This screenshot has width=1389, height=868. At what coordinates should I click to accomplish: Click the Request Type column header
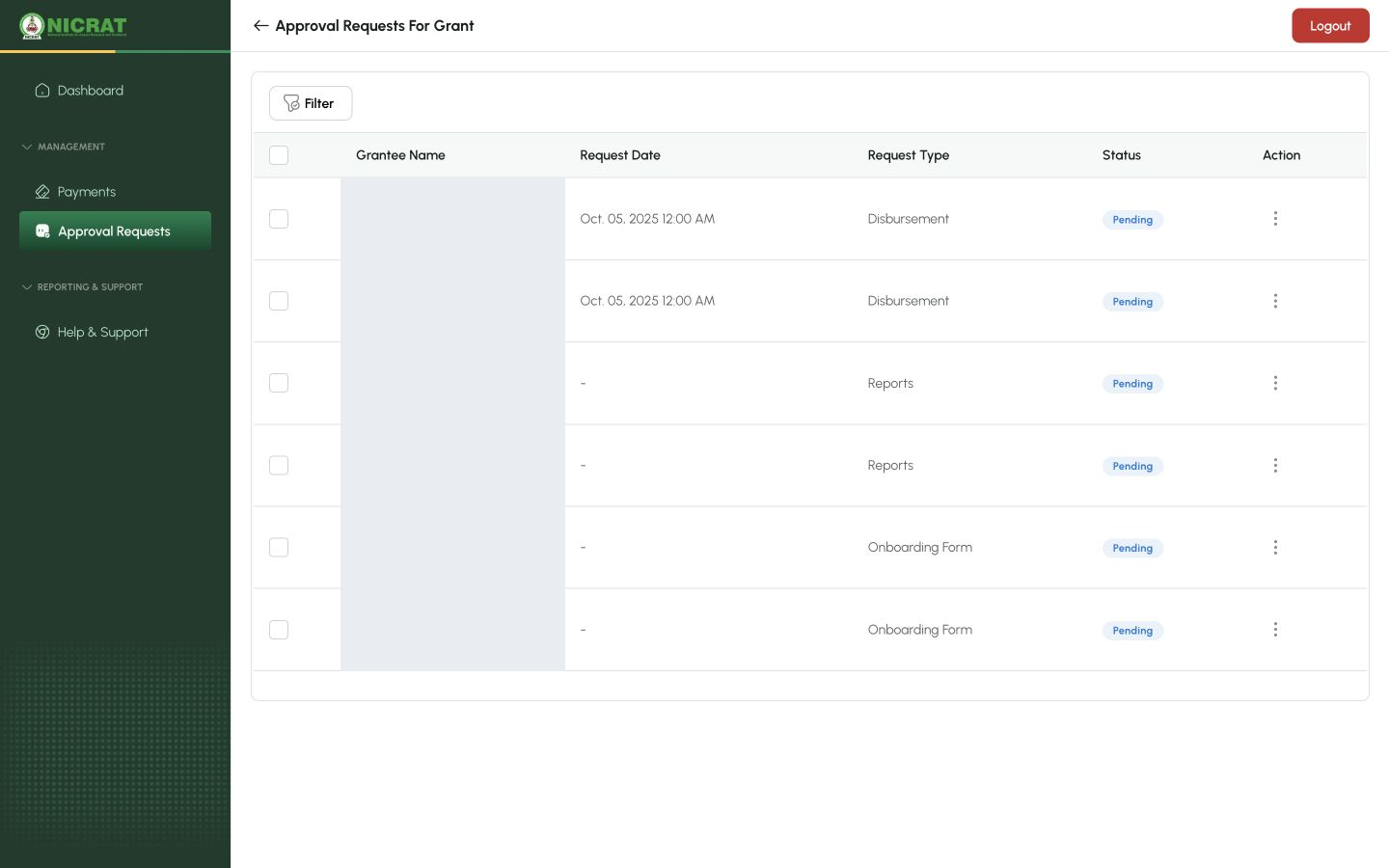[908, 155]
